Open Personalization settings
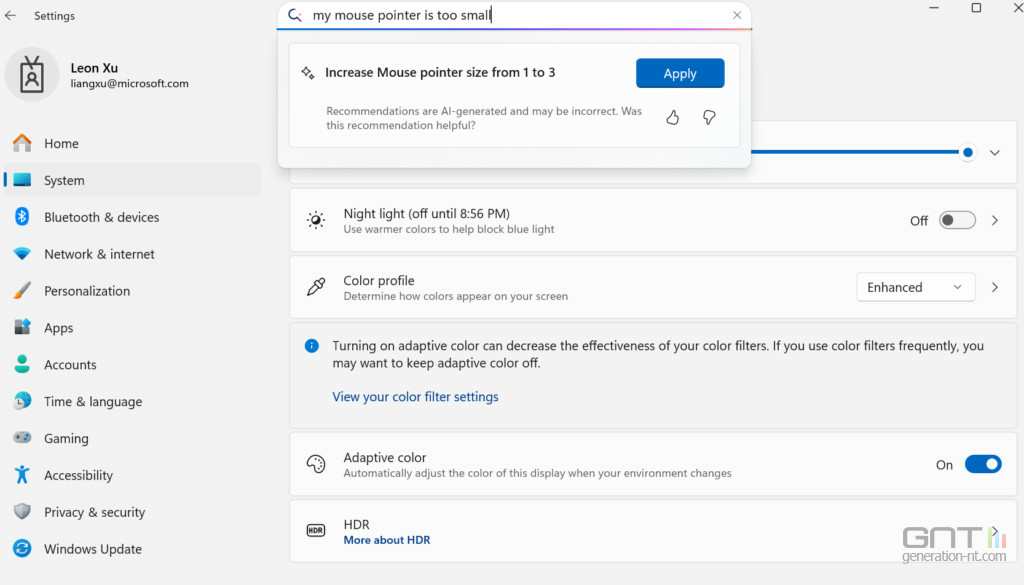The height and width of the screenshot is (585, 1024). click(x=133, y=291)
